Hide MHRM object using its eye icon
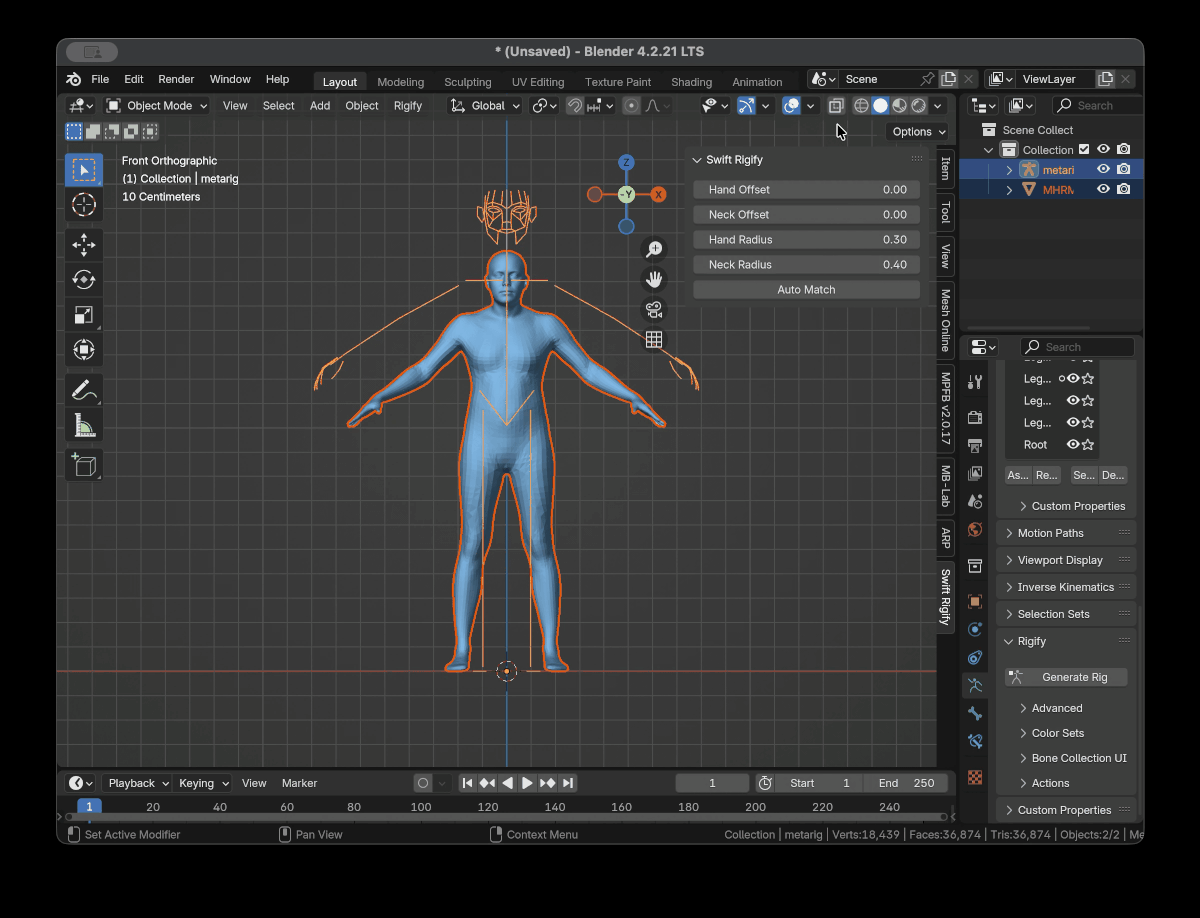1200x918 pixels. (1103, 189)
